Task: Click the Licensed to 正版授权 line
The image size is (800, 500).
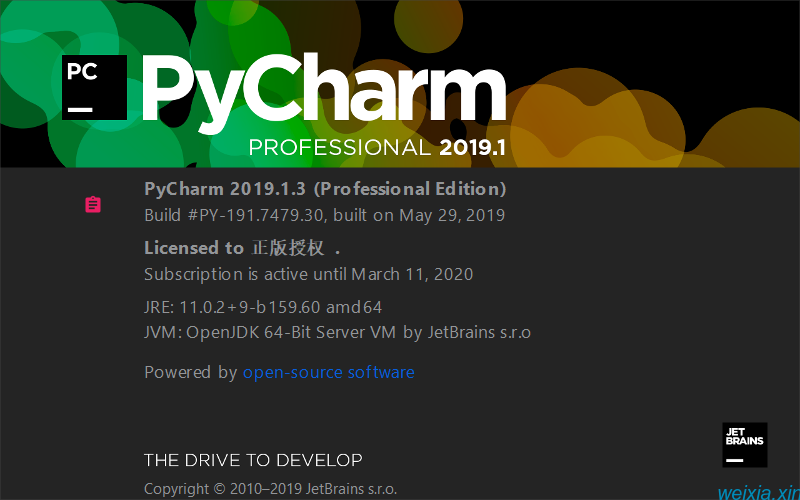Action: tap(242, 248)
